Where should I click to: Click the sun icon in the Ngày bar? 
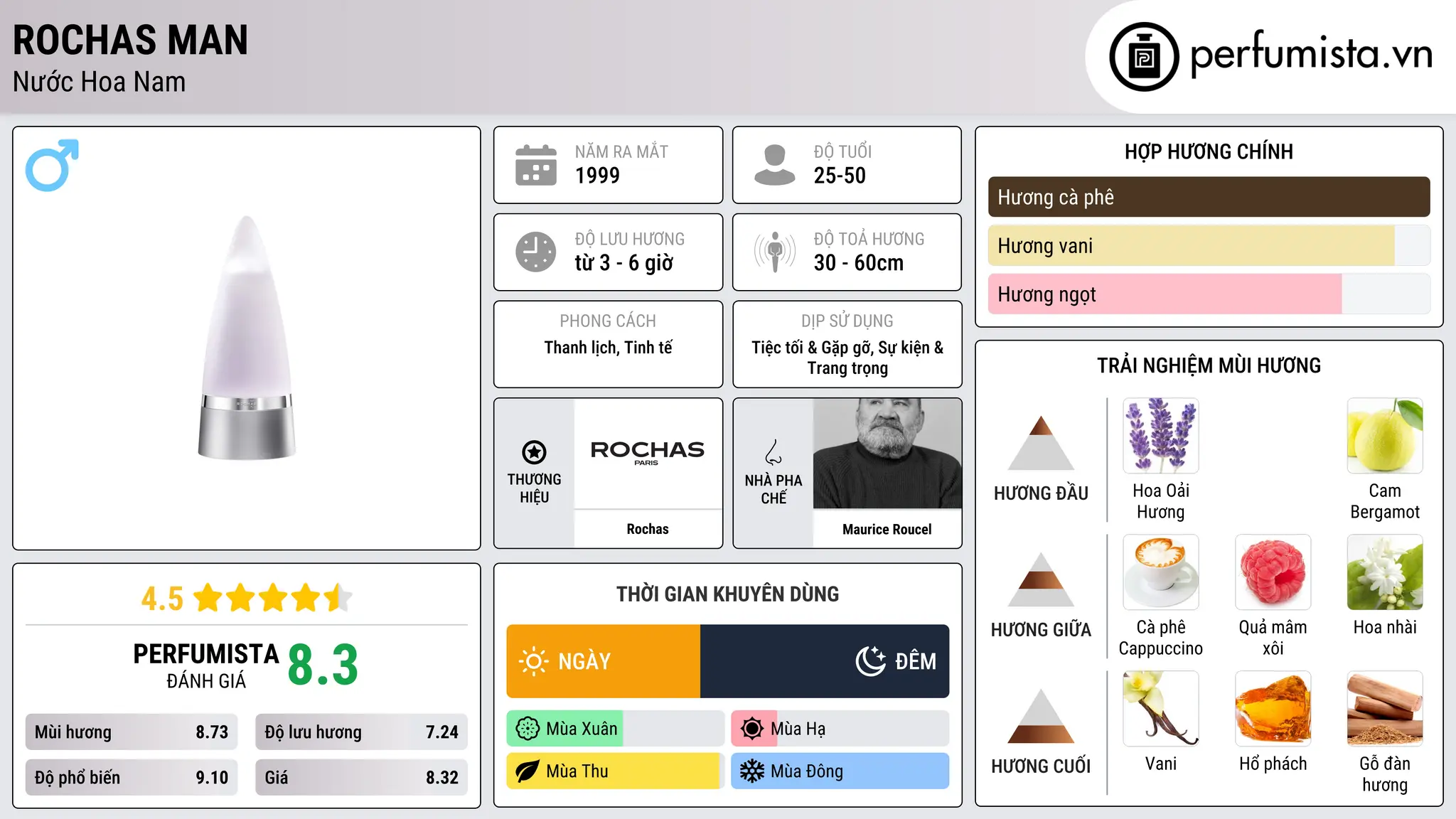pyautogui.click(x=534, y=661)
